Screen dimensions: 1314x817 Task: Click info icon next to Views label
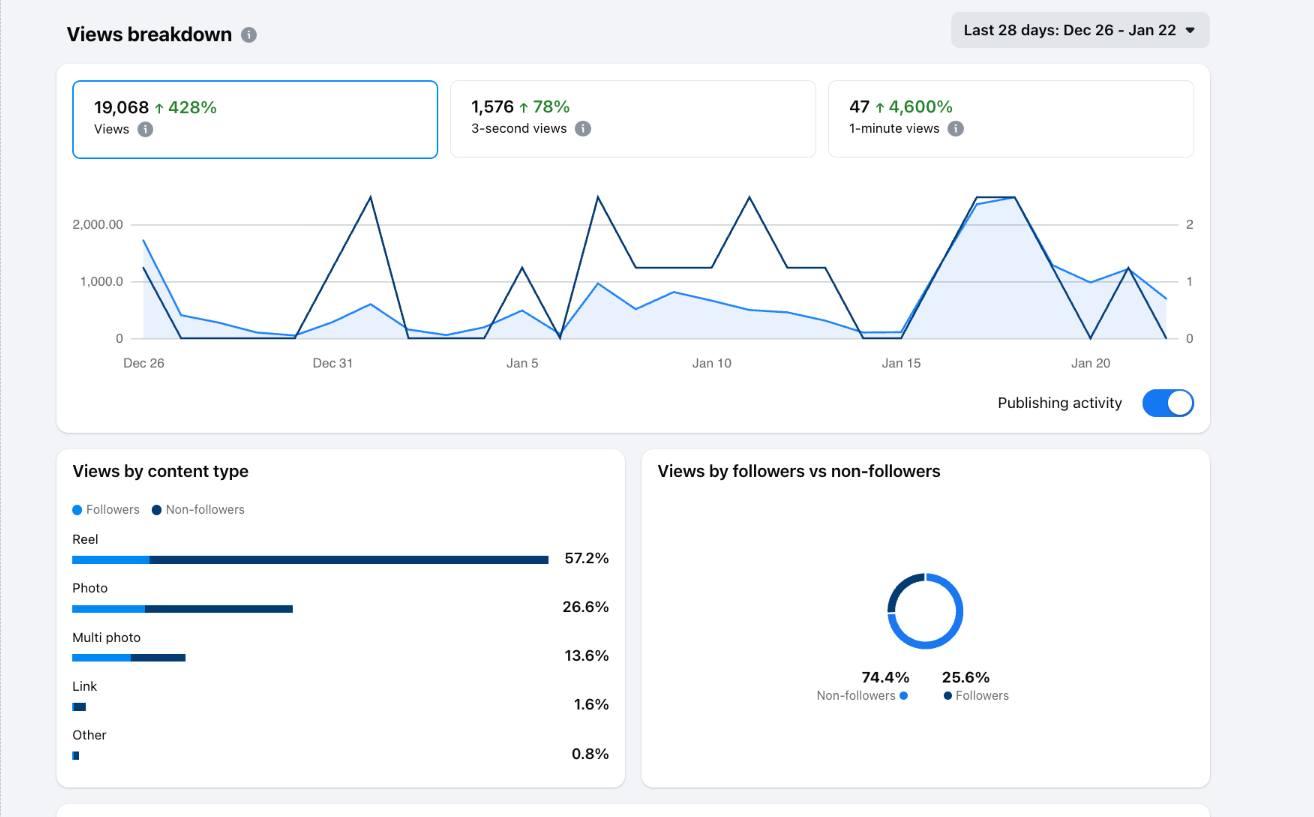pos(145,129)
